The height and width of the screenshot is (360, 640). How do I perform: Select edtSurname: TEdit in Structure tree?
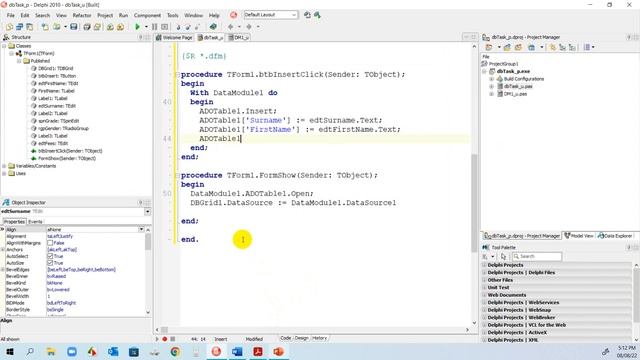tap(57, 106)
